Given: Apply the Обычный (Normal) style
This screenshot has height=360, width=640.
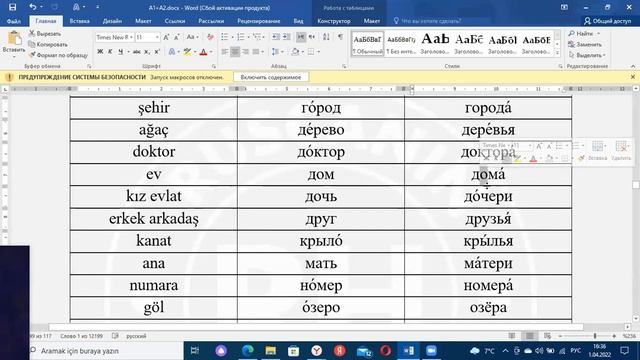Looking at the screenshot, I should 367,43.
